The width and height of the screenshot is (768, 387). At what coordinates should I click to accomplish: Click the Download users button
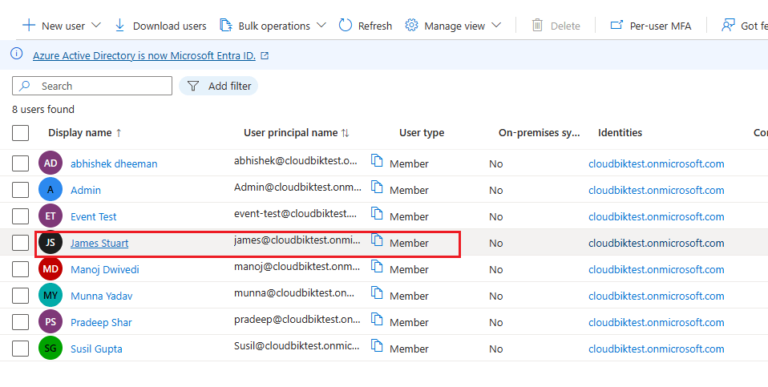click(161, 25)
